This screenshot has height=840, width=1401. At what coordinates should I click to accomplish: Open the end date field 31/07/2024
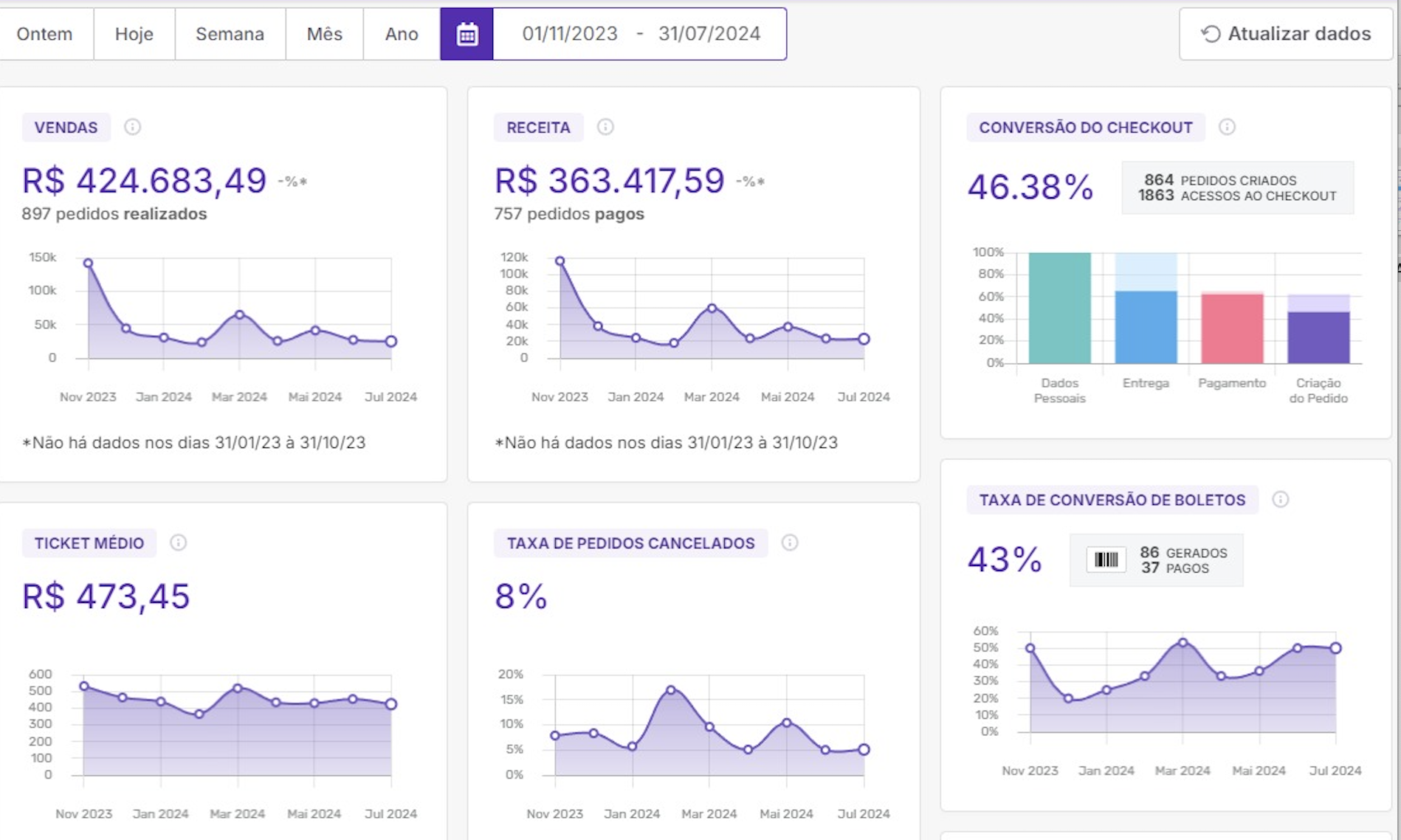tap(708, 33)
